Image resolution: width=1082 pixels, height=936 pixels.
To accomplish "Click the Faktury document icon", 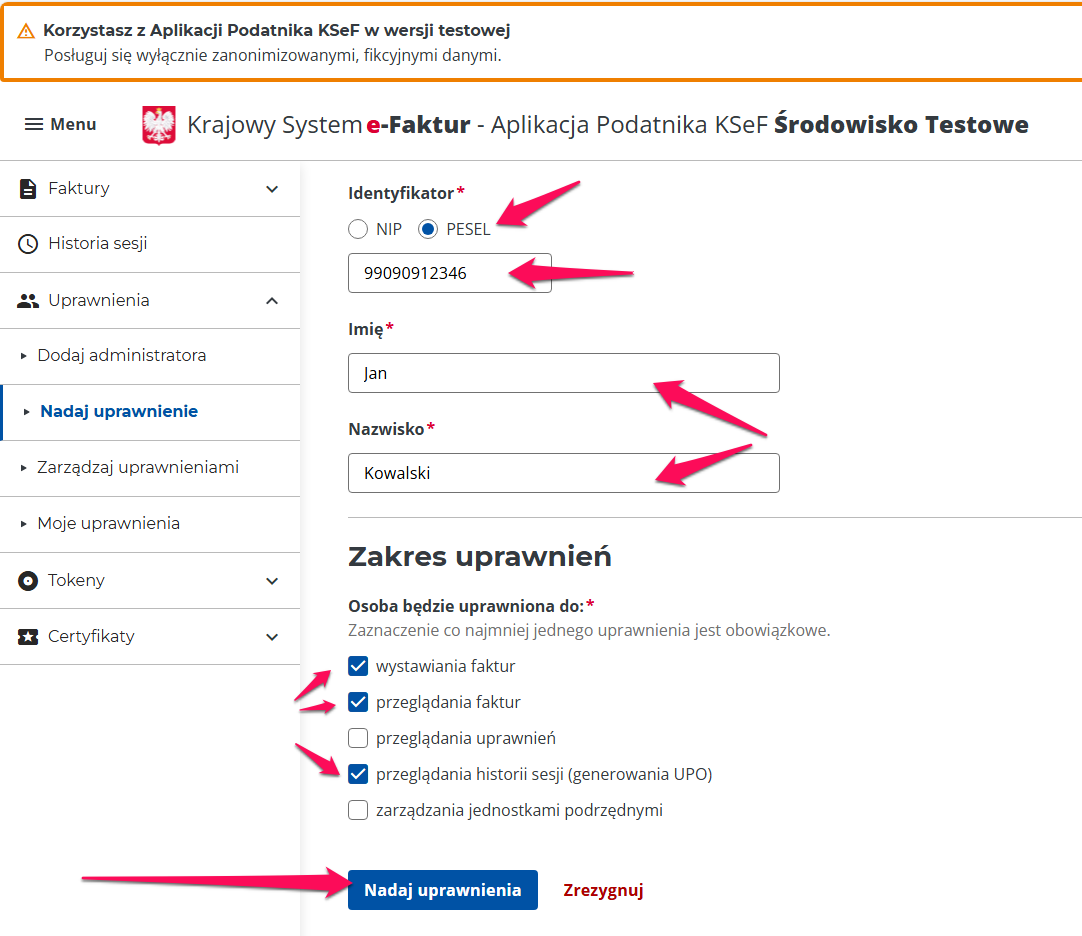I will point(28,188).
